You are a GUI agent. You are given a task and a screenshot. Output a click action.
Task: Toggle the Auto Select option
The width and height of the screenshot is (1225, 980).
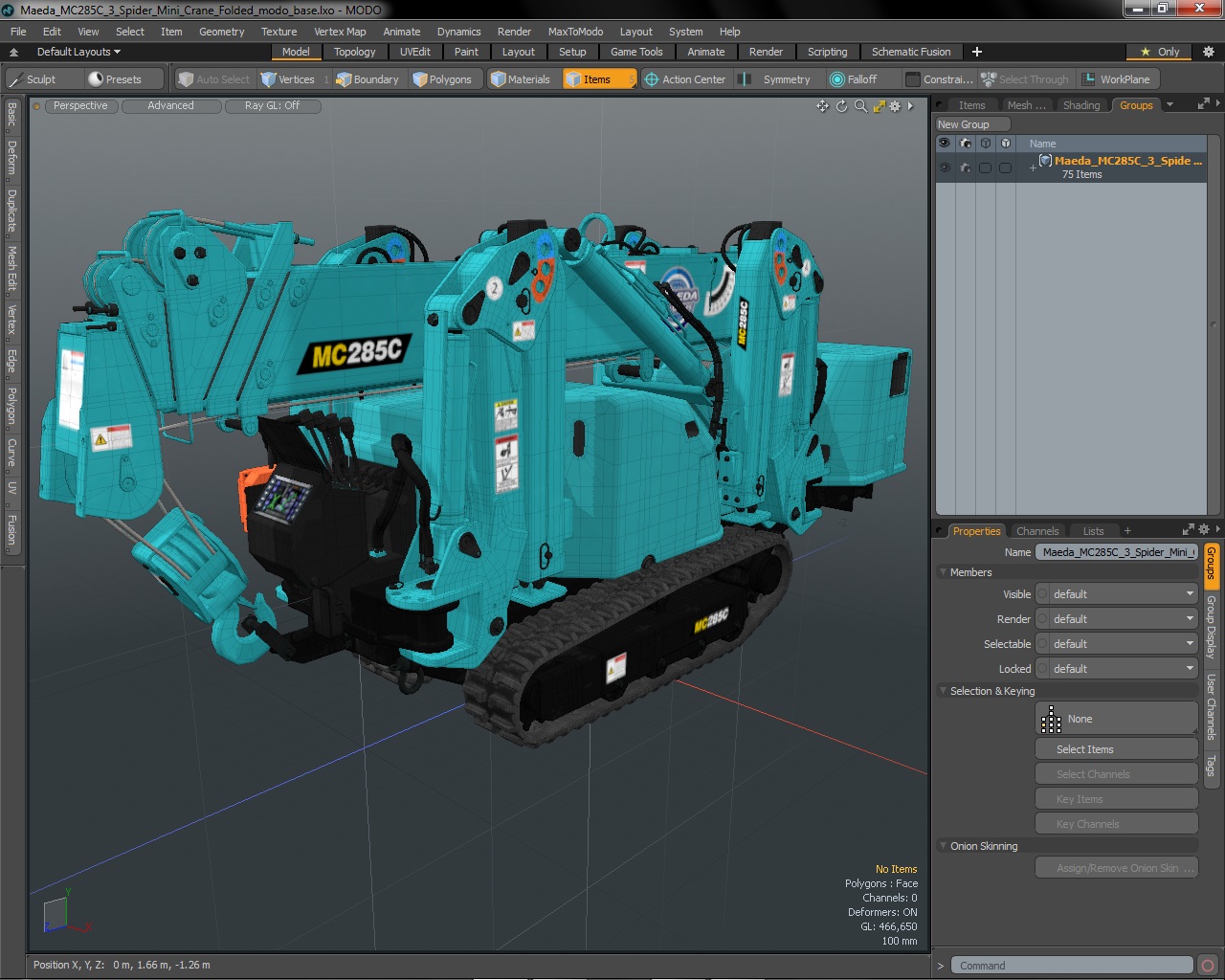point(213,79)
